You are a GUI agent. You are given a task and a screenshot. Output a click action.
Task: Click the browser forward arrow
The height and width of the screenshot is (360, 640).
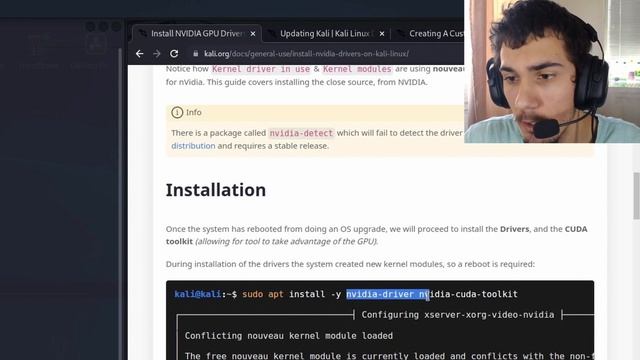[x=157, y=53]
